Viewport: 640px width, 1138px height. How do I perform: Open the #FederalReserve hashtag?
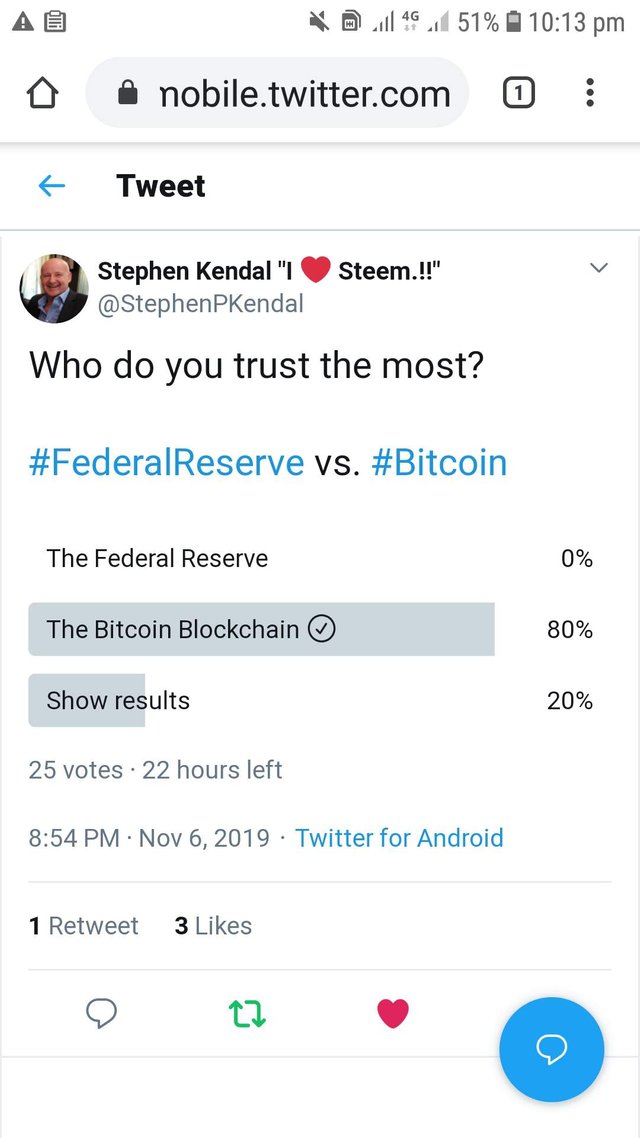click(x=166, y=462)
